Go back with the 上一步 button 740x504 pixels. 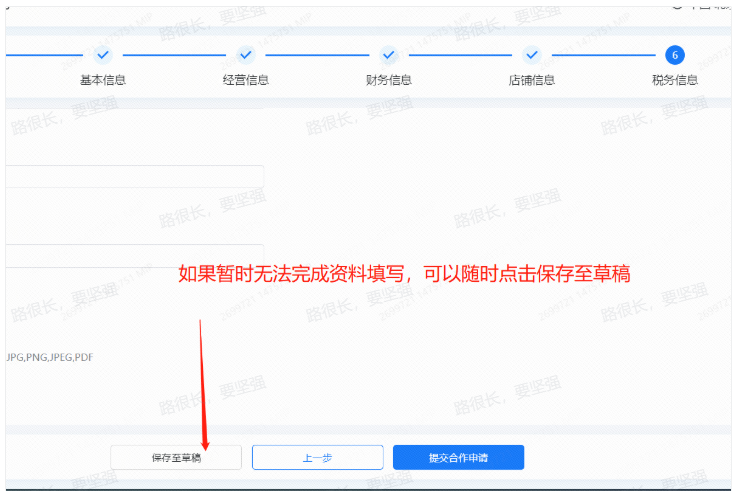[318, 458]
